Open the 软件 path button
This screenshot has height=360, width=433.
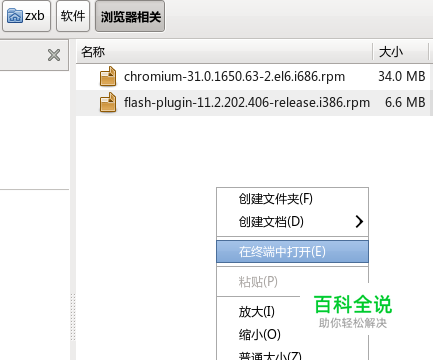click(x=73, y=16)
